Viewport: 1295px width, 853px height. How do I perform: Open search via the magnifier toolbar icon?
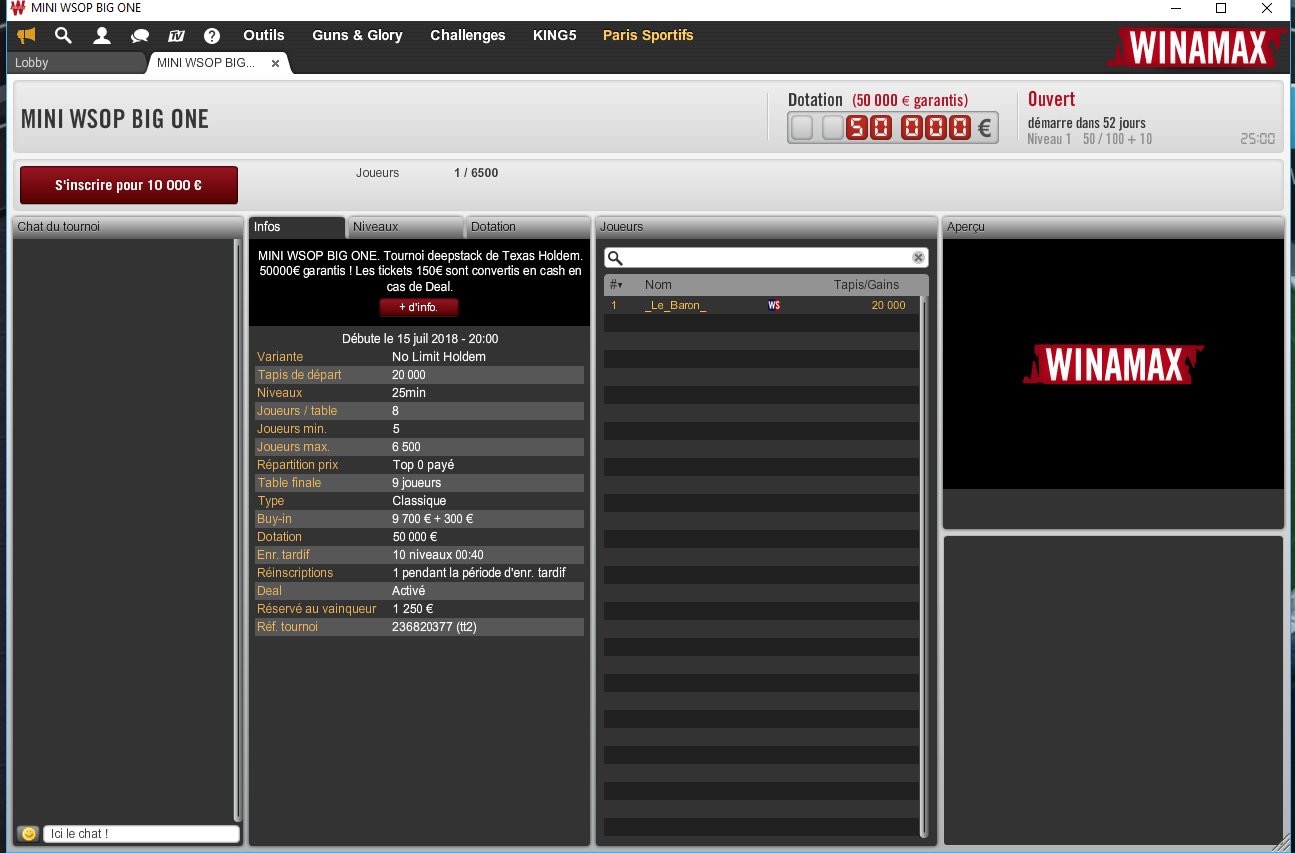[63, 36]
